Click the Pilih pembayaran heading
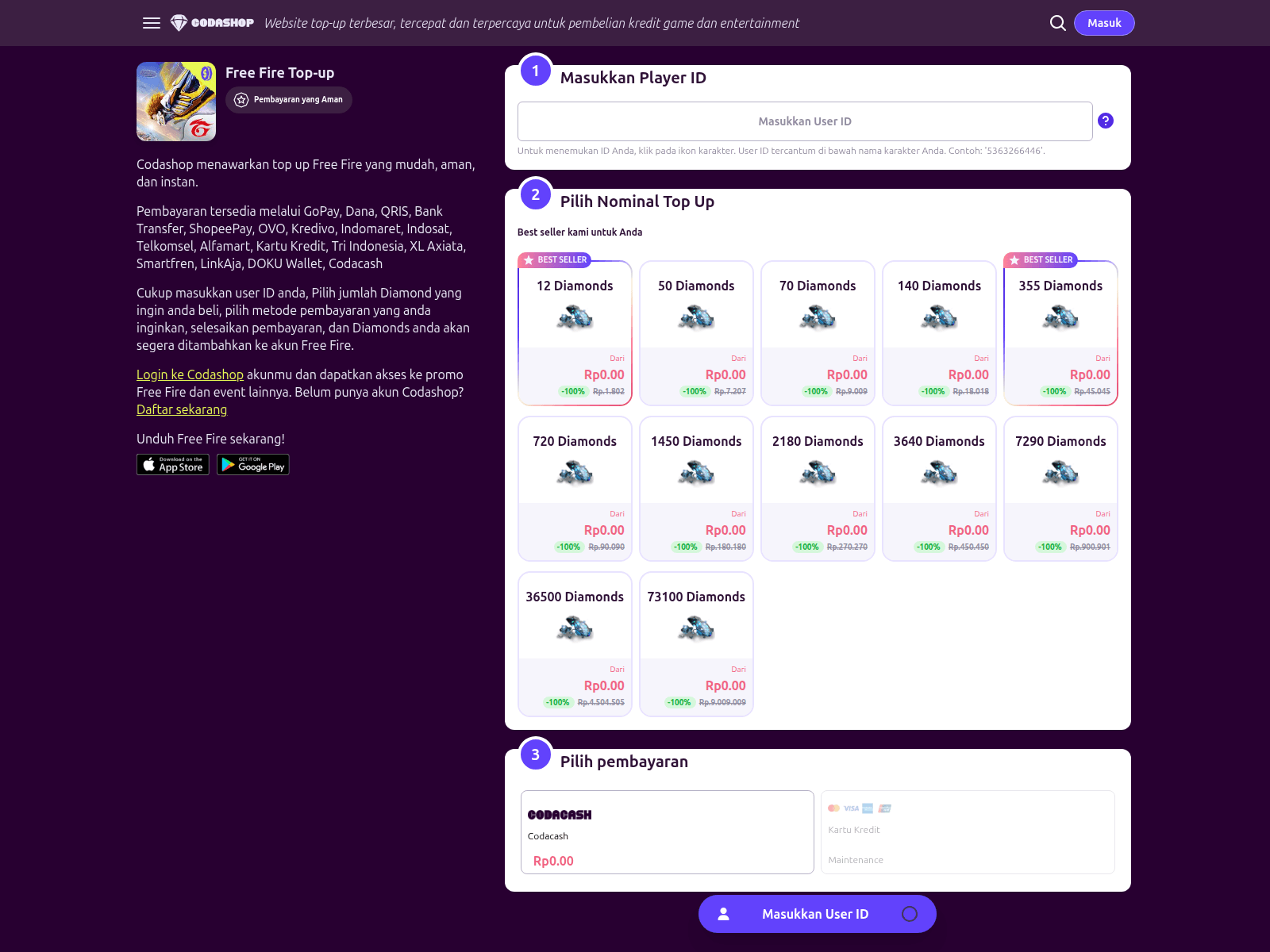 624,762
